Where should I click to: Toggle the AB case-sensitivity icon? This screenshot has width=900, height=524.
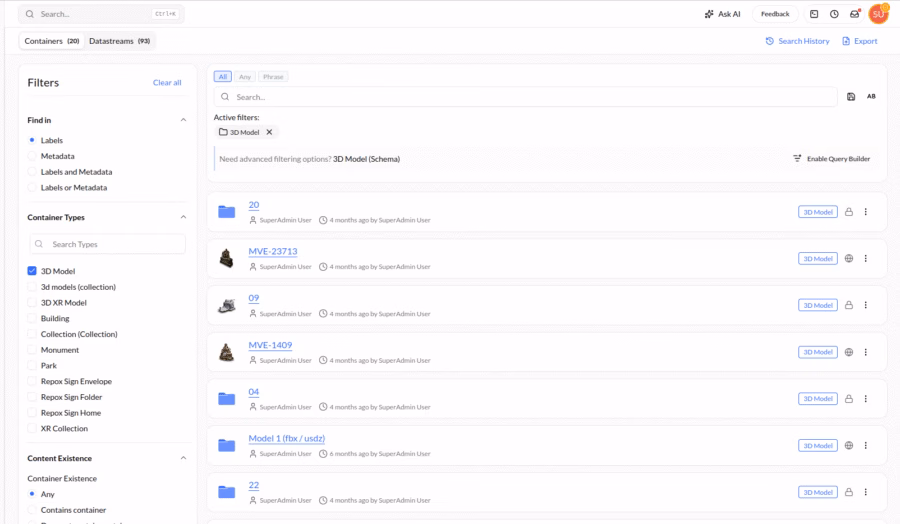(x=871, y=96)
